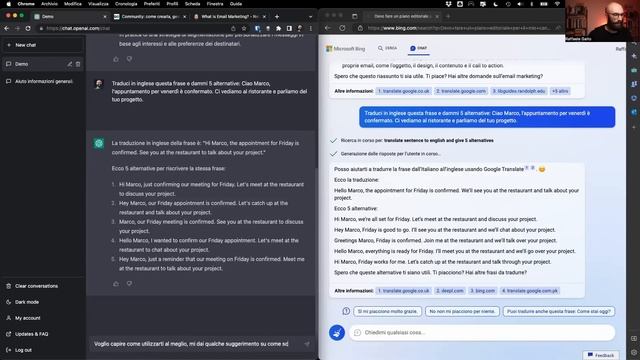The height and width of the screenshot is (360, 640).
Task: Open translate.google.co.uk source in upper answer
Action: (x=403, y=91)
